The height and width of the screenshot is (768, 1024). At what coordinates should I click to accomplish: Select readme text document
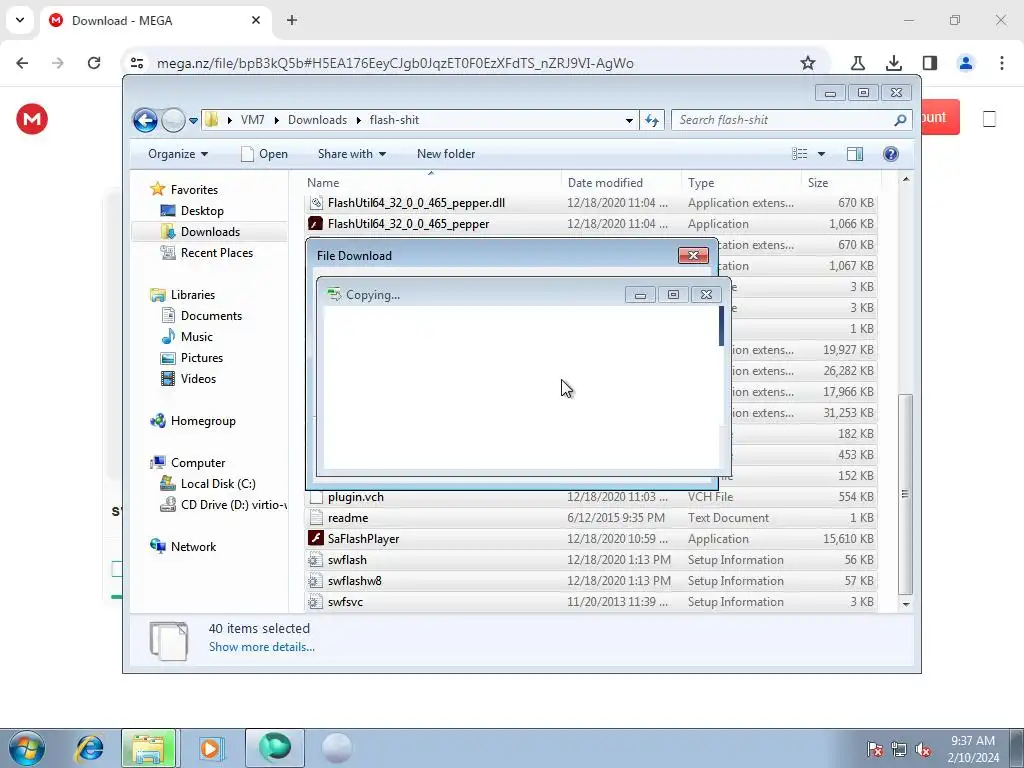pos(347,518)
